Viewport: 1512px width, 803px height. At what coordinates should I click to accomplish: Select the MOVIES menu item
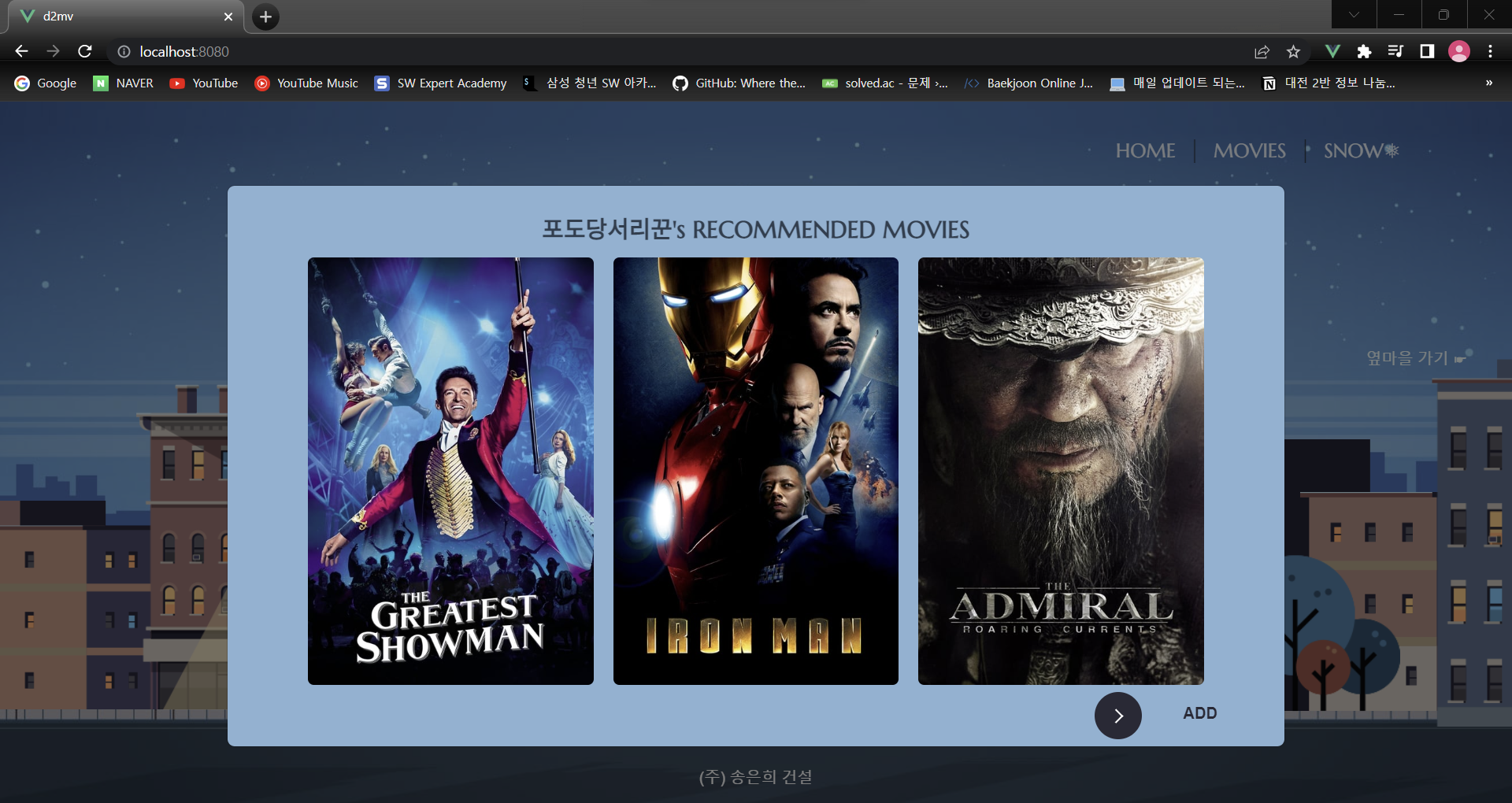(x=1248, y=150)
